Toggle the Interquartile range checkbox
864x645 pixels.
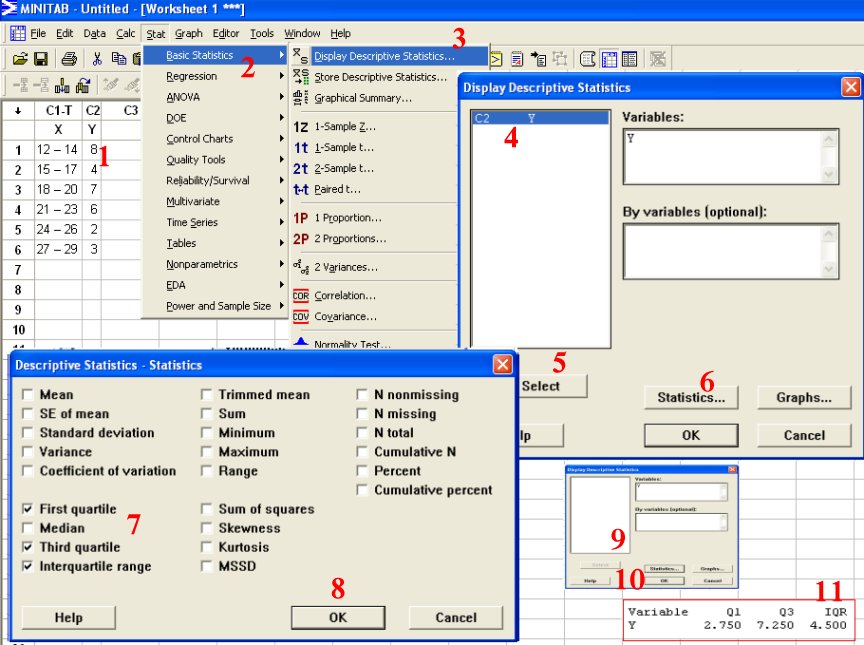pyautogui.click(x=27, y=566)
